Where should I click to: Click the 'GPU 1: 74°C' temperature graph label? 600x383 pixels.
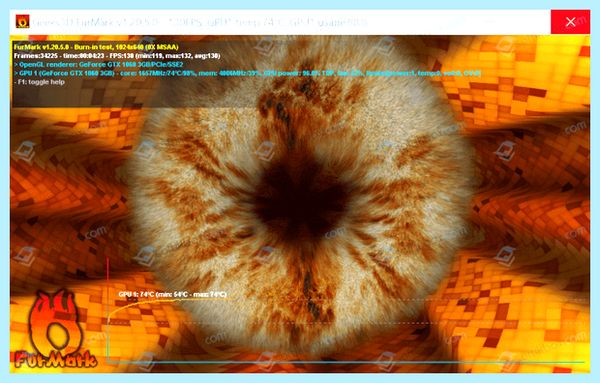coord(172,294)
